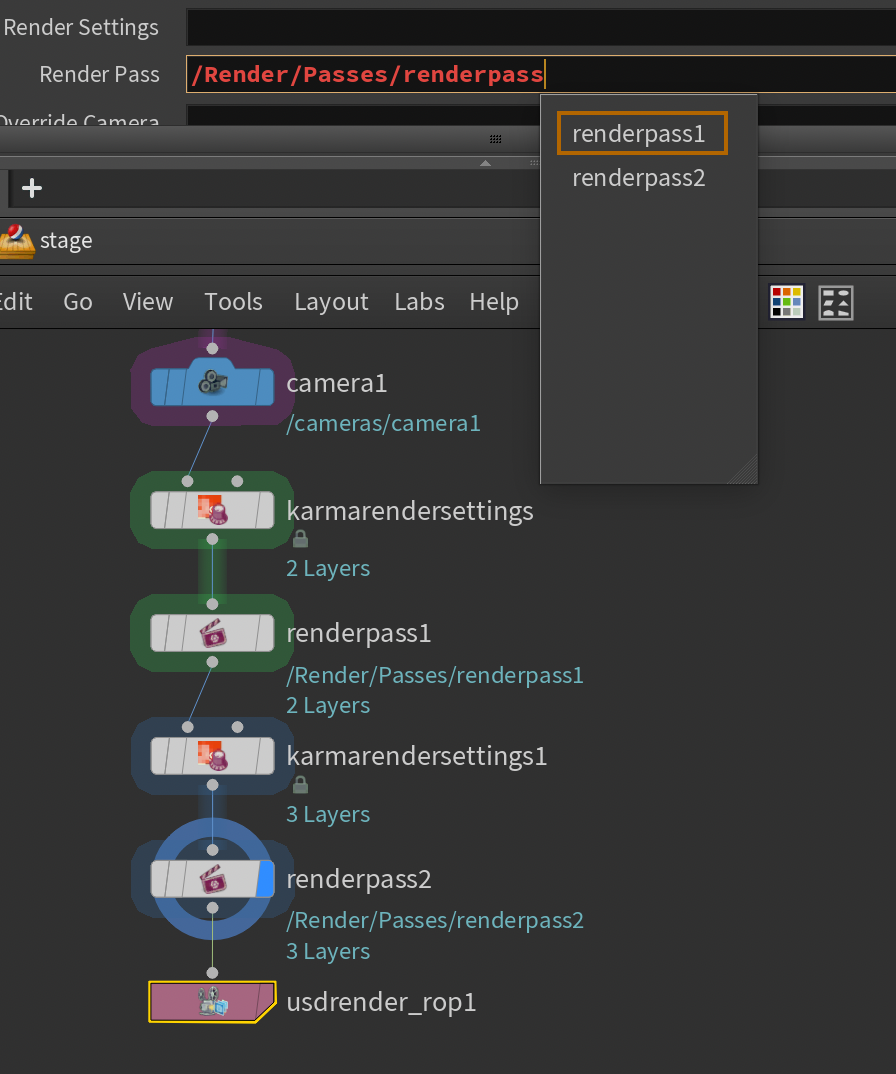Click the pane splitter collapse arrow
Screen dimensions: 896x1074
(x=485, y=163)
